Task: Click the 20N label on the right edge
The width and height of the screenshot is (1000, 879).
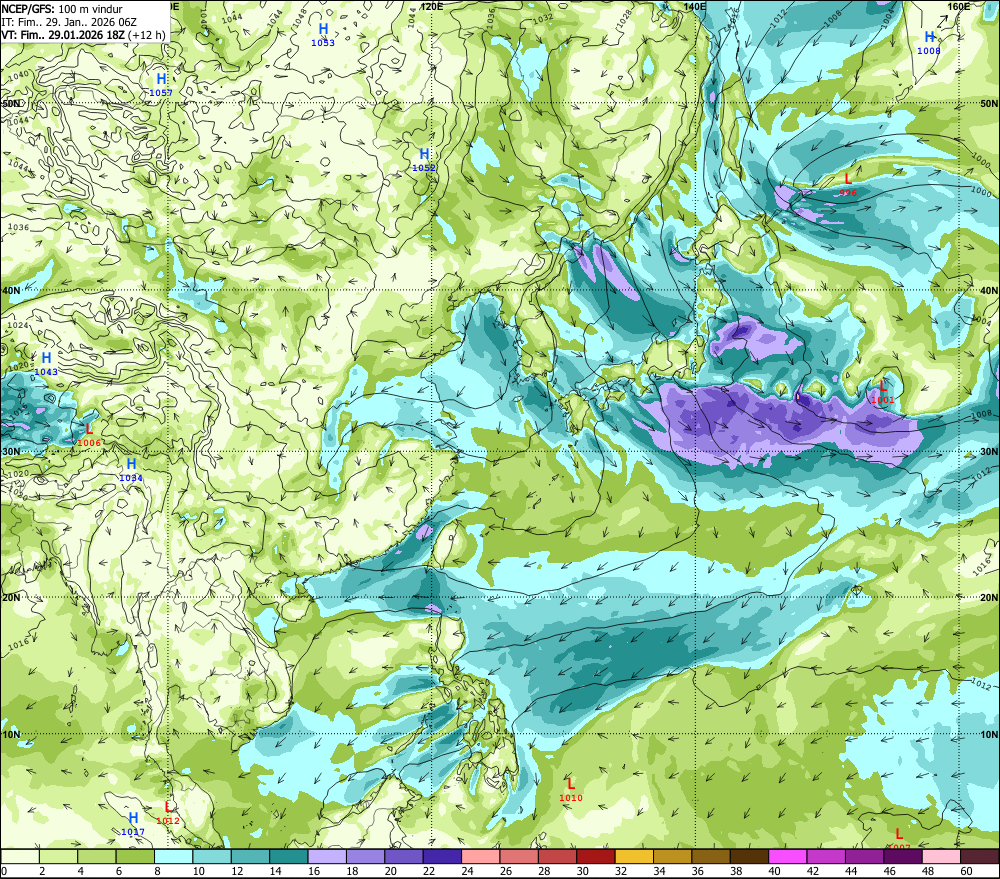Action: coord(989,598)
